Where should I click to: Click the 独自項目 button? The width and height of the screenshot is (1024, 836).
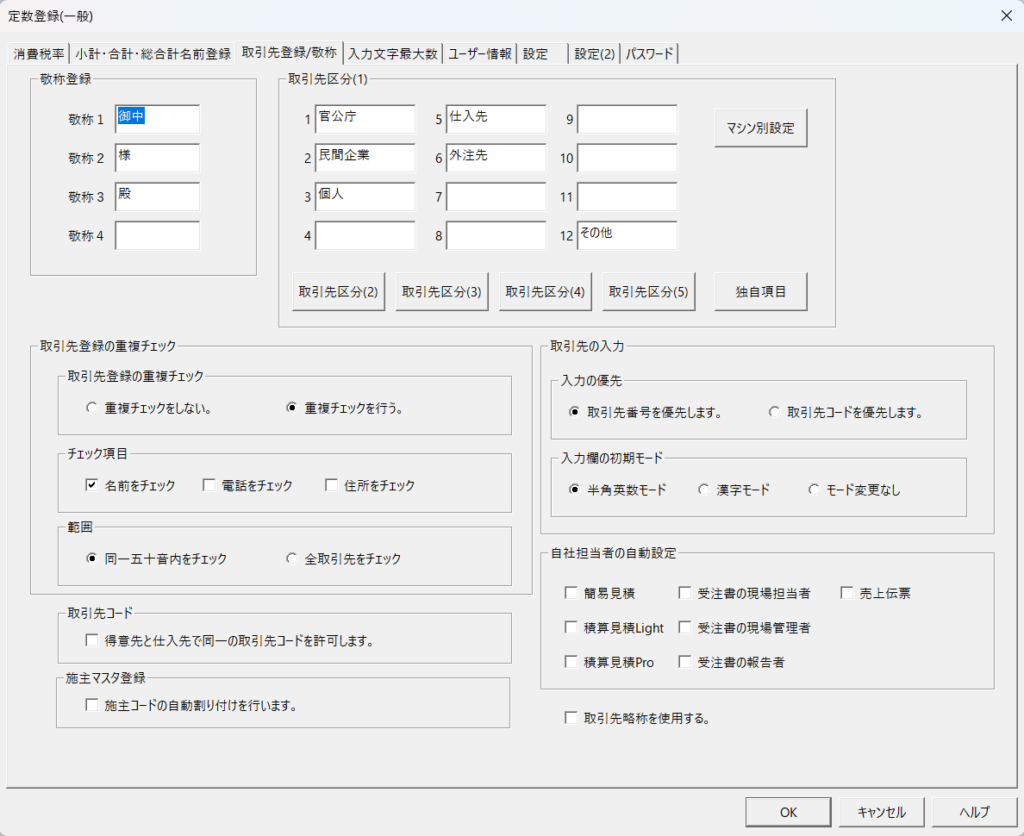pos(760,292)
